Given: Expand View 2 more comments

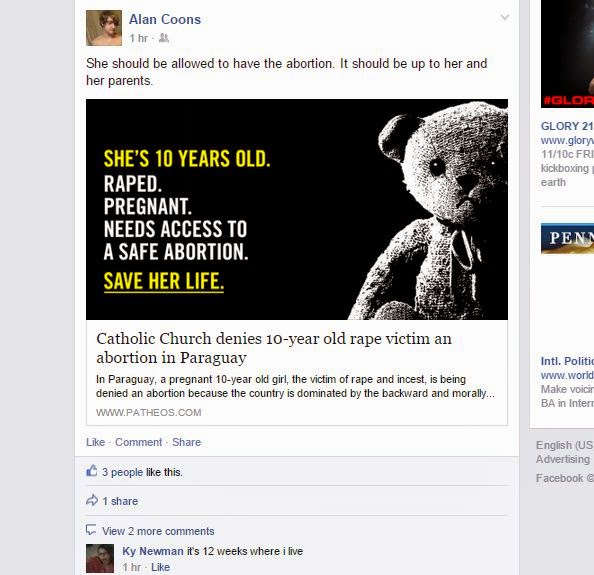Looking at the screenshot, I should 158,531.
